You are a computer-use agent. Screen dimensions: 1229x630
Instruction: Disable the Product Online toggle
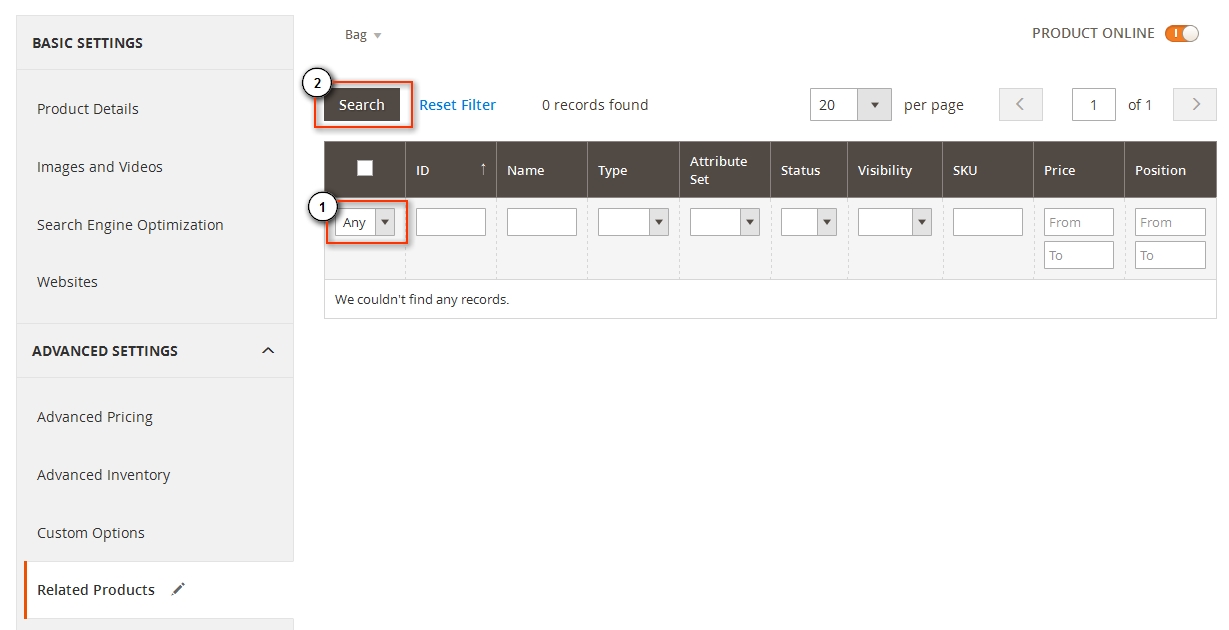point(1182,33)
